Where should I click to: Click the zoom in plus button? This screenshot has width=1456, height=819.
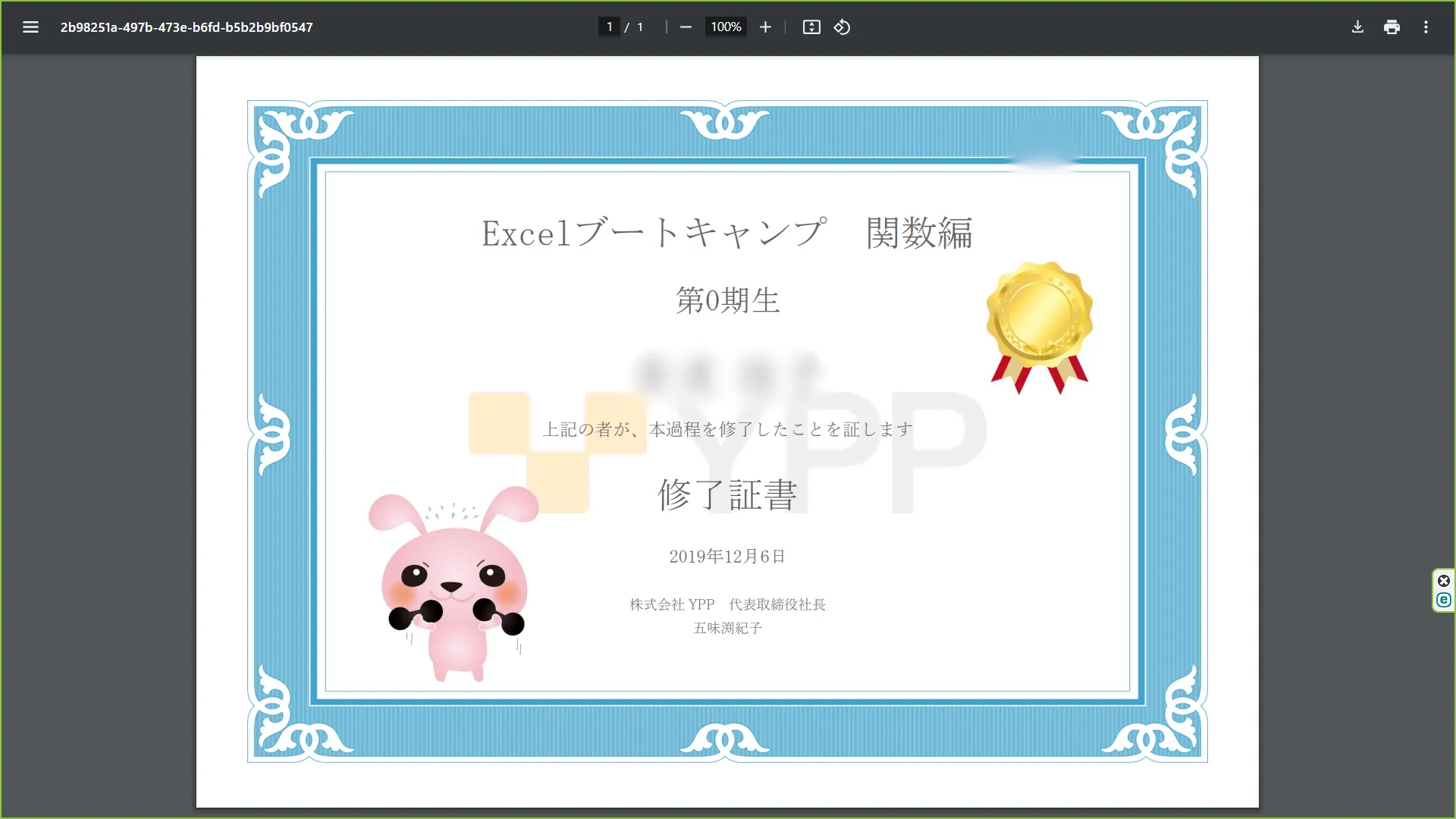[x=765, y=27]
